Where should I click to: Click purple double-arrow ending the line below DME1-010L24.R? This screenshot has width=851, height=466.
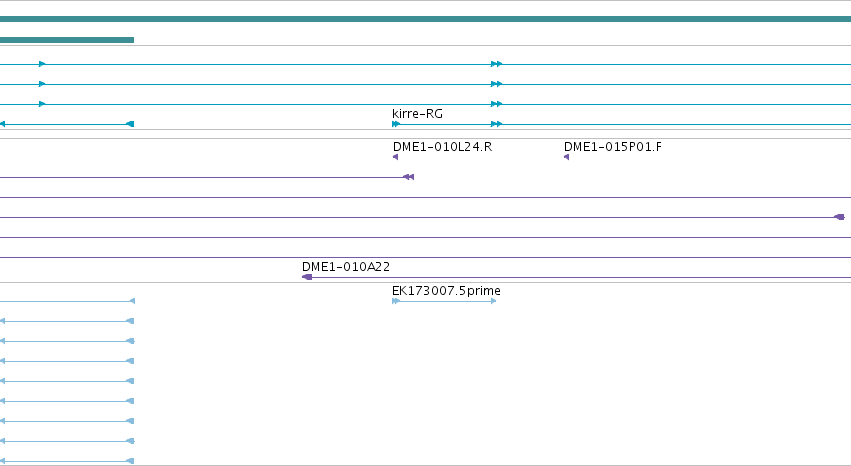point(409,177)
